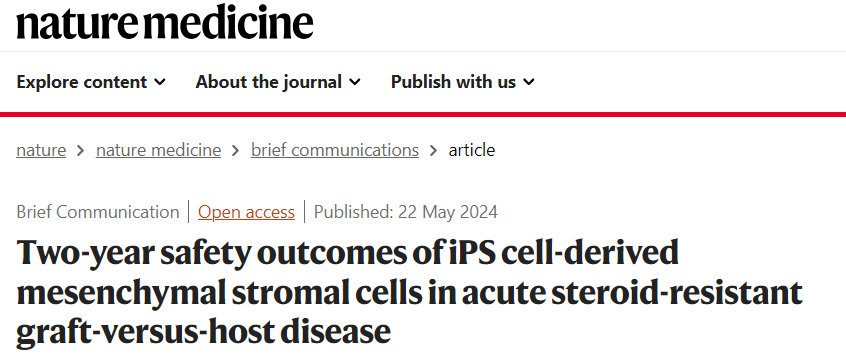Open the nature medicine breadcrumb link

point(159,150)
